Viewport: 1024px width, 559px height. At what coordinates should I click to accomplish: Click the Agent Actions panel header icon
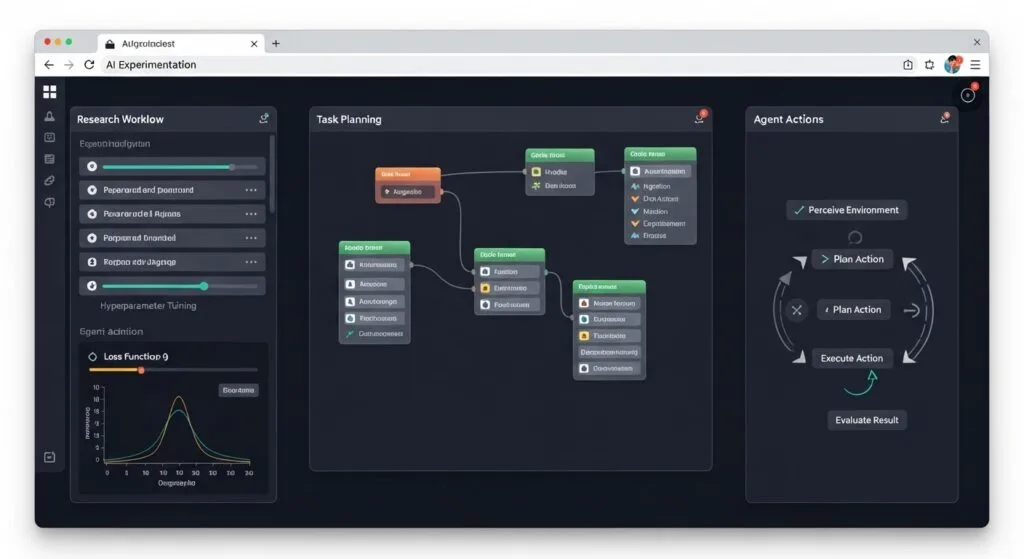point(944,118)
